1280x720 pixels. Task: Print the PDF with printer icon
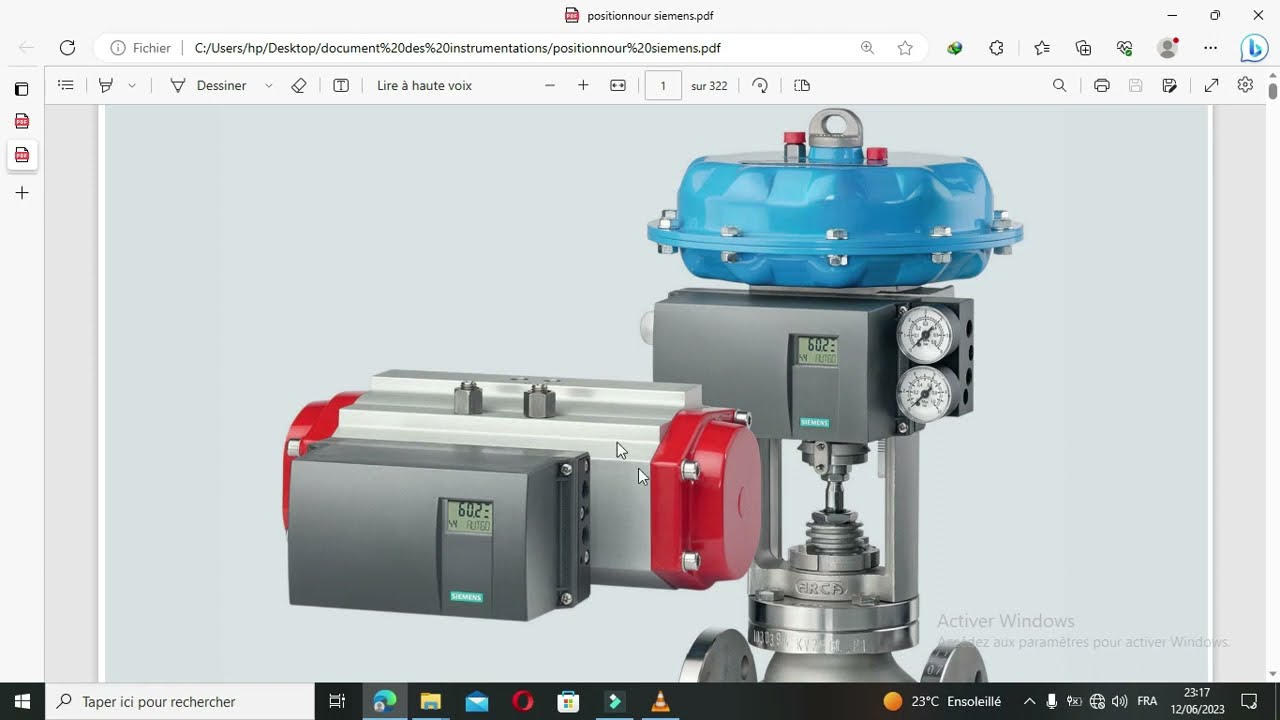(x=1101, y=86)
